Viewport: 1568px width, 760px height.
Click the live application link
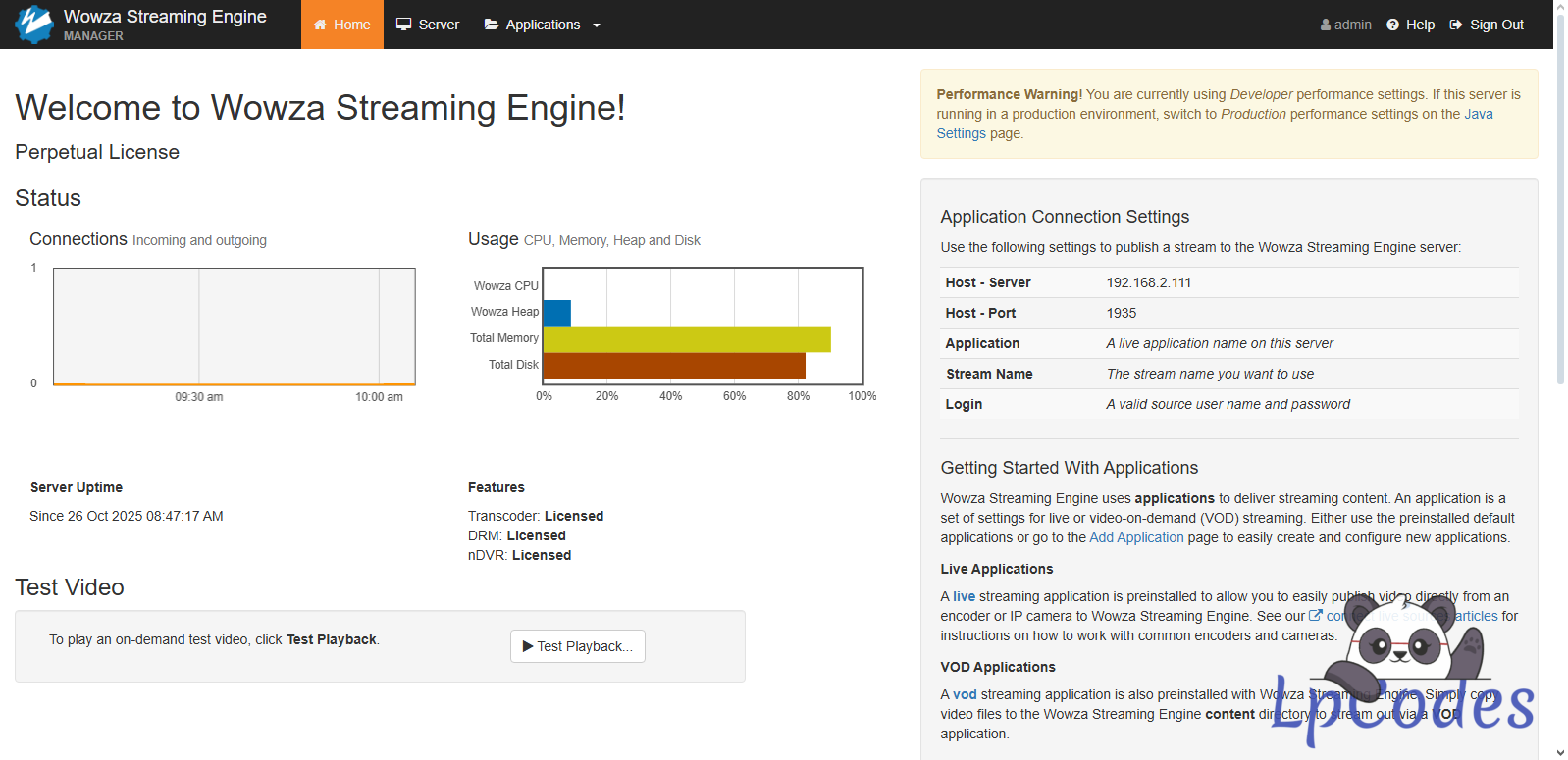[964, 596]
